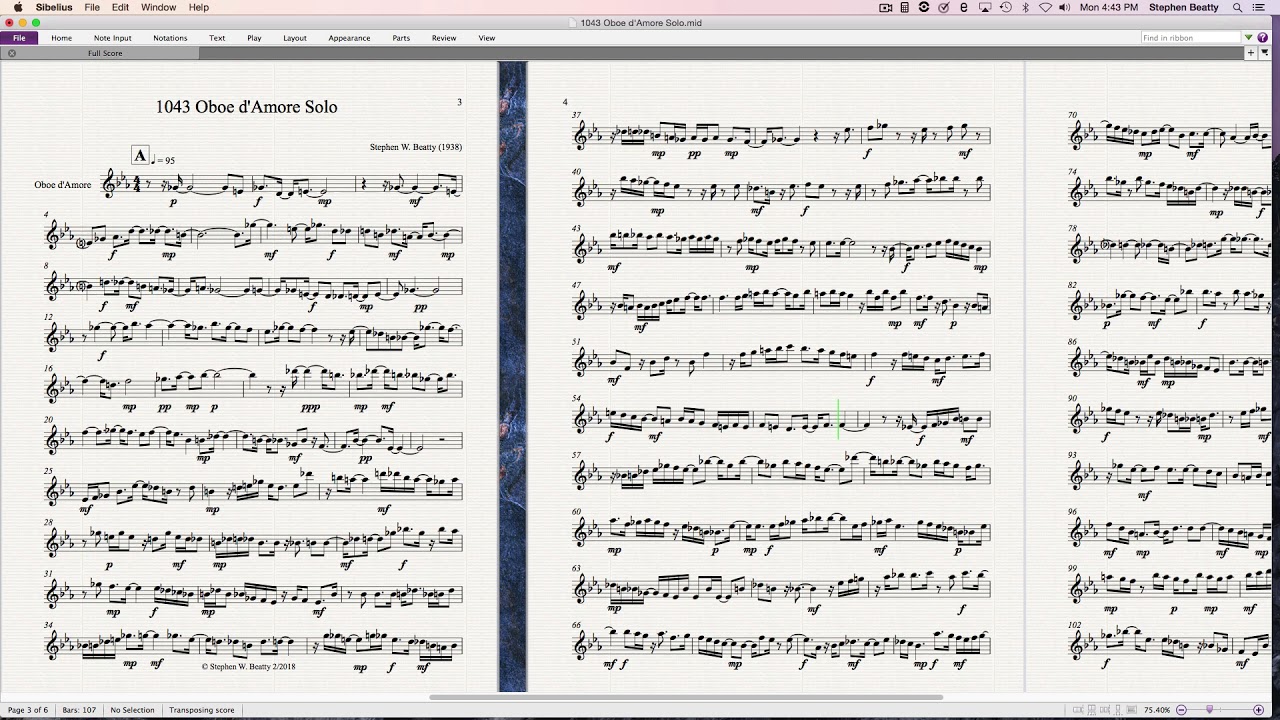
Task: Open a new tab with plus button
Action: point(1251,53)
